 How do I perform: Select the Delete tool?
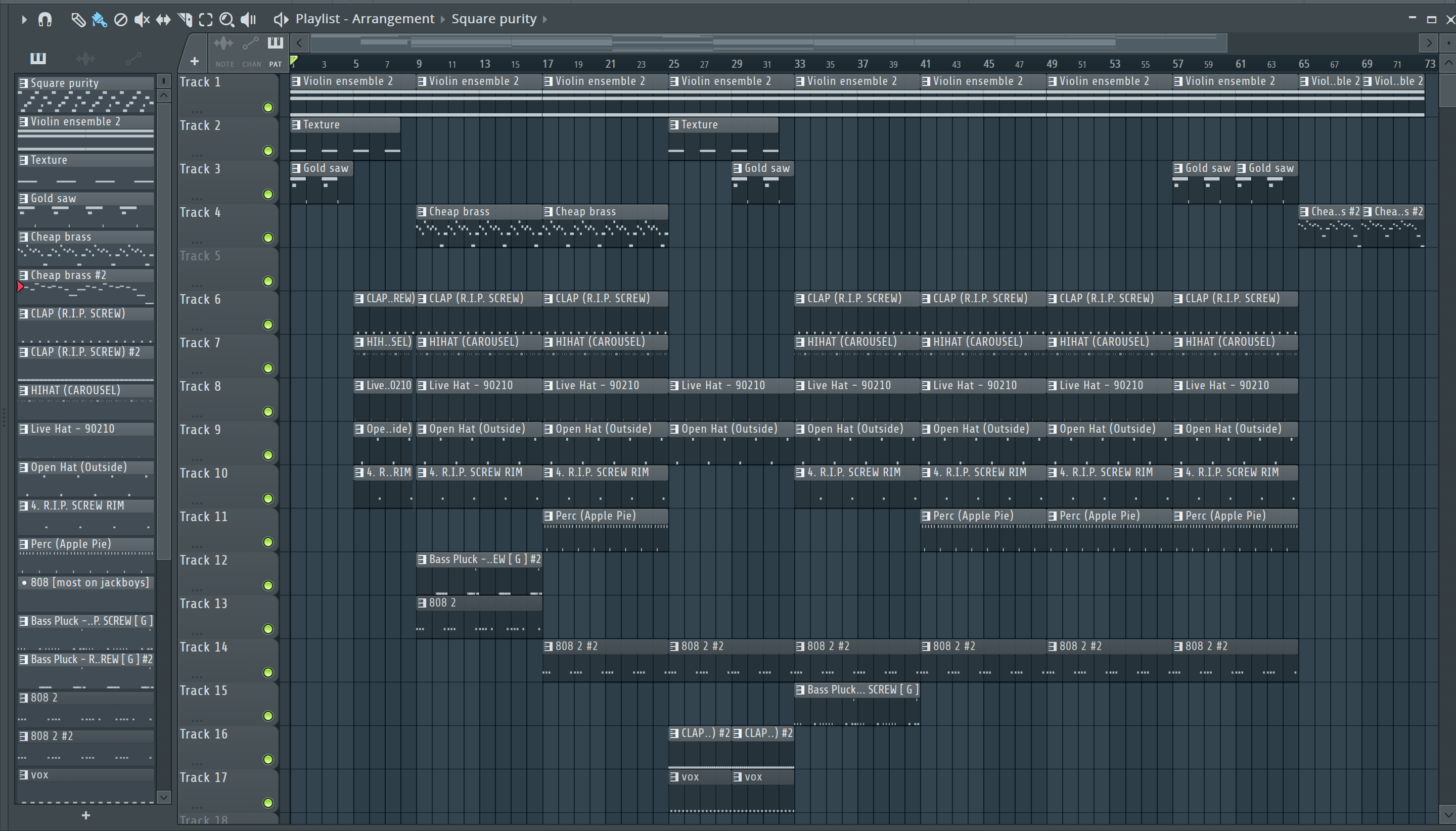(x=120, y=20)
